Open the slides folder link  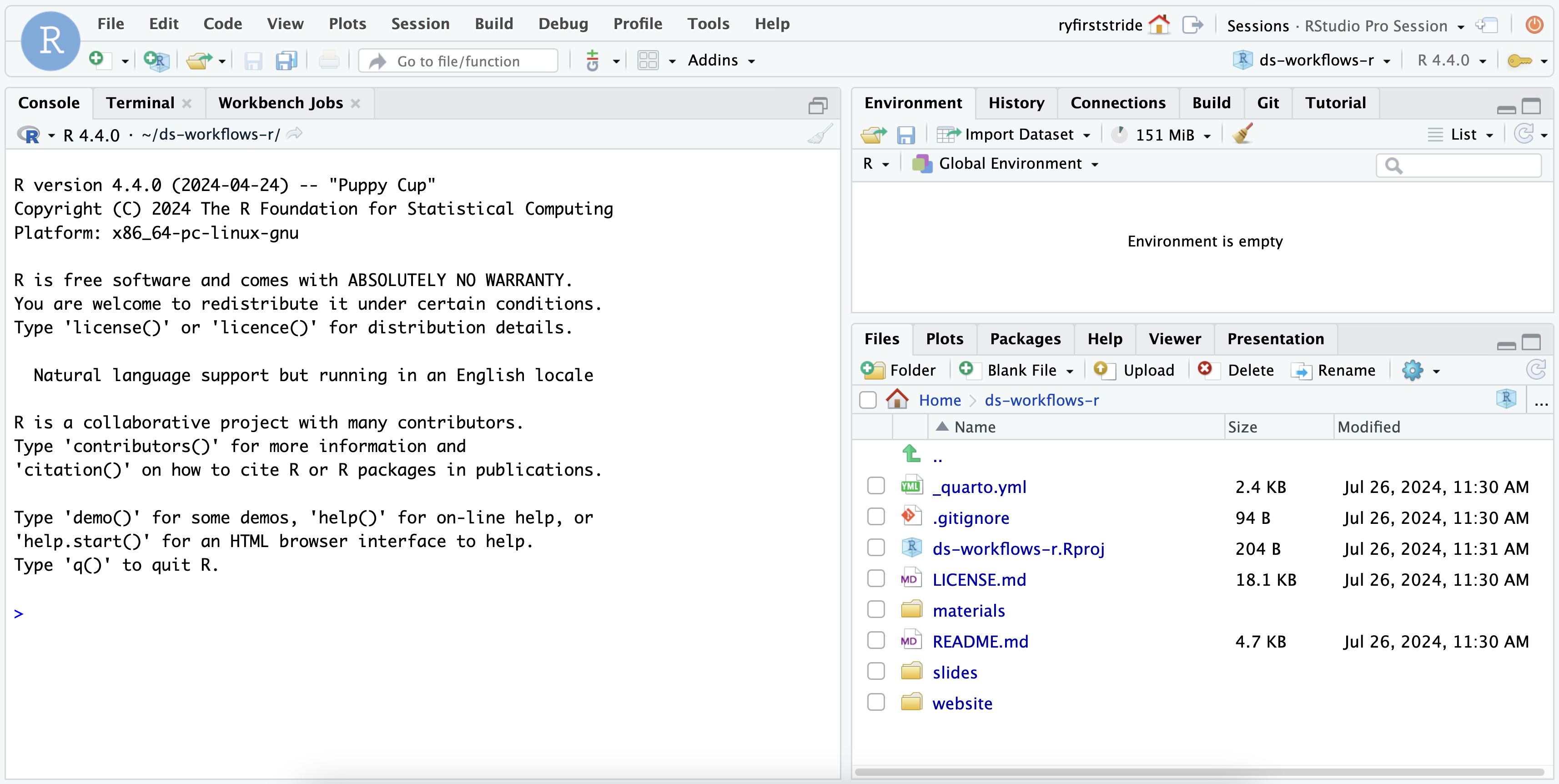coord(955,672)
